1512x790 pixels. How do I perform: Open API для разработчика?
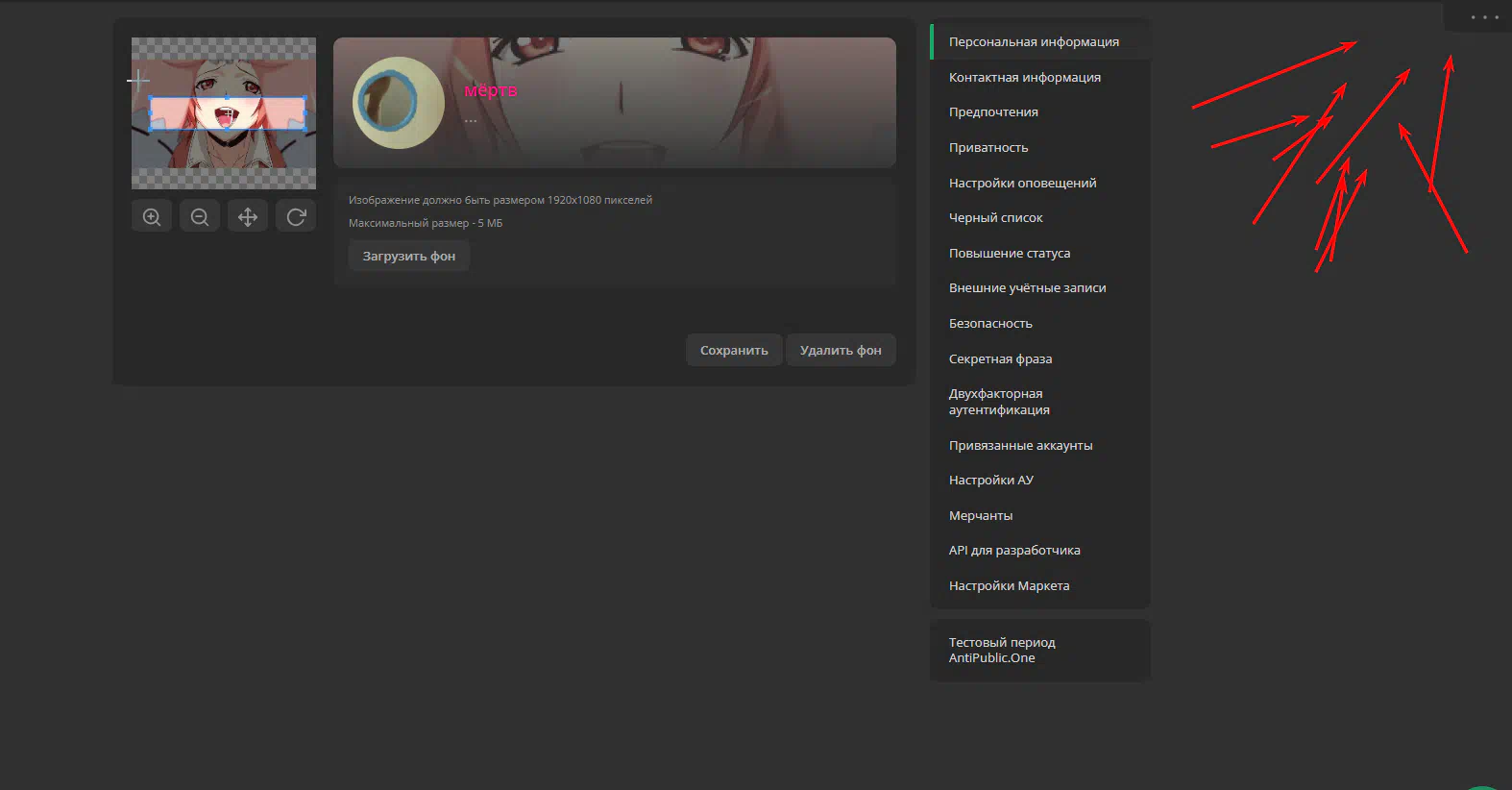pyautogui.click(x=1040, y=551)
